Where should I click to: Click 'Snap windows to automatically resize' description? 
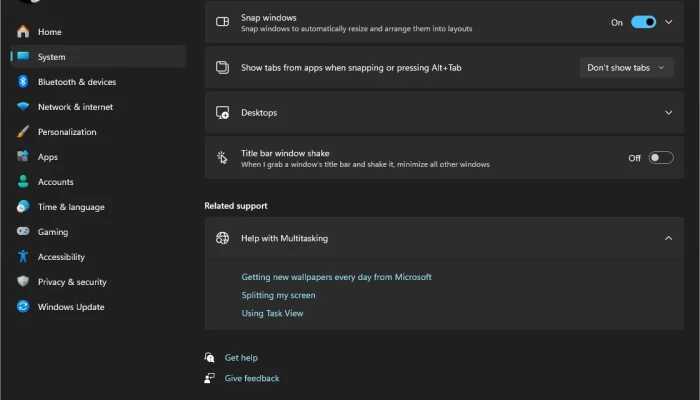[356, 29]
